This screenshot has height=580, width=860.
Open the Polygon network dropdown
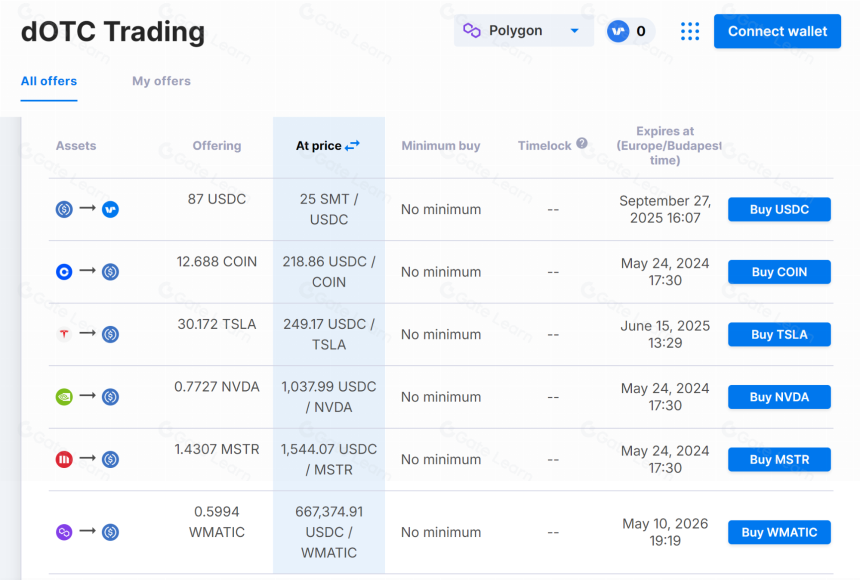[x=523, y=31]
